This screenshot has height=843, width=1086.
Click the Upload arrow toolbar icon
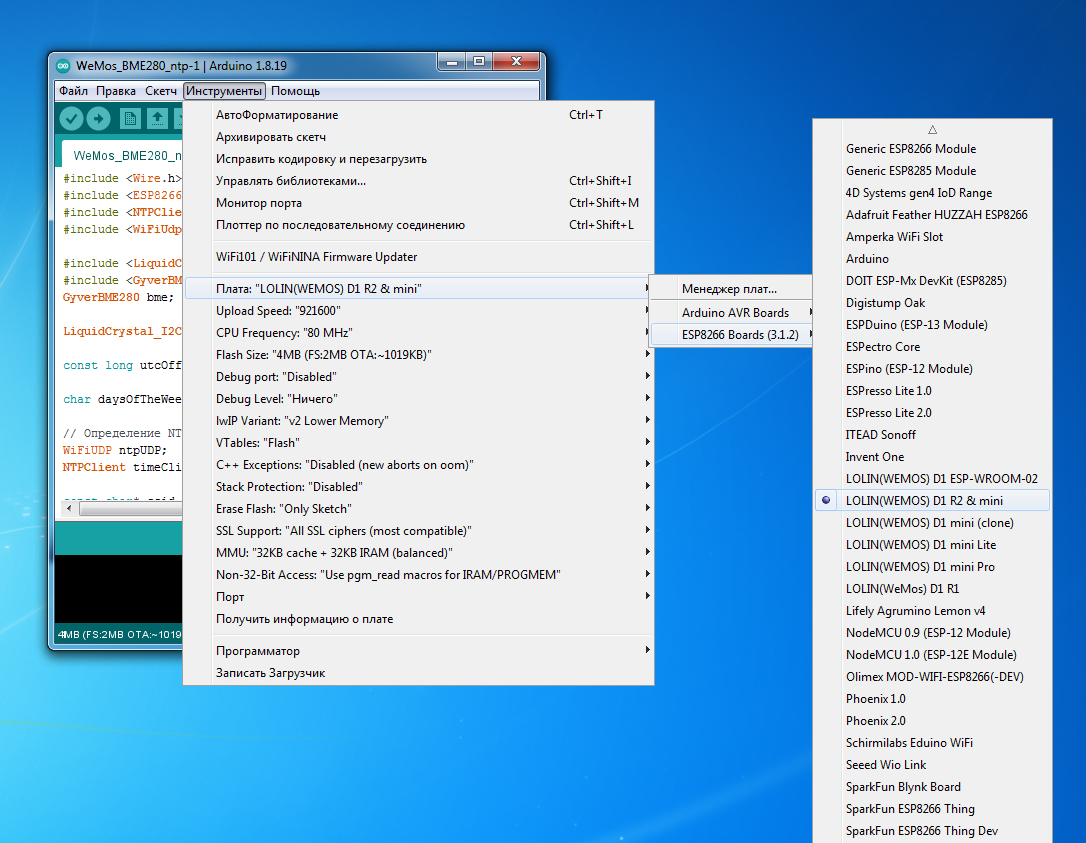98,119
